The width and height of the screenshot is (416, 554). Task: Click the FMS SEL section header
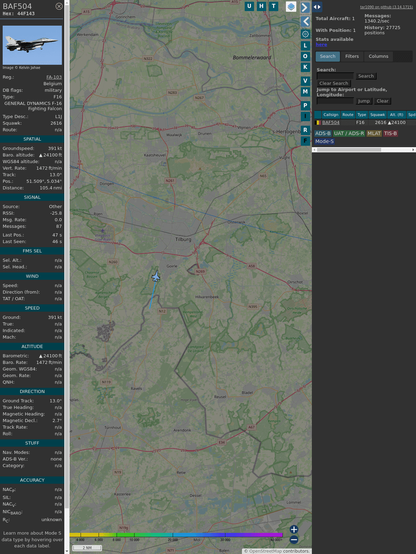(x=32, y=251)
